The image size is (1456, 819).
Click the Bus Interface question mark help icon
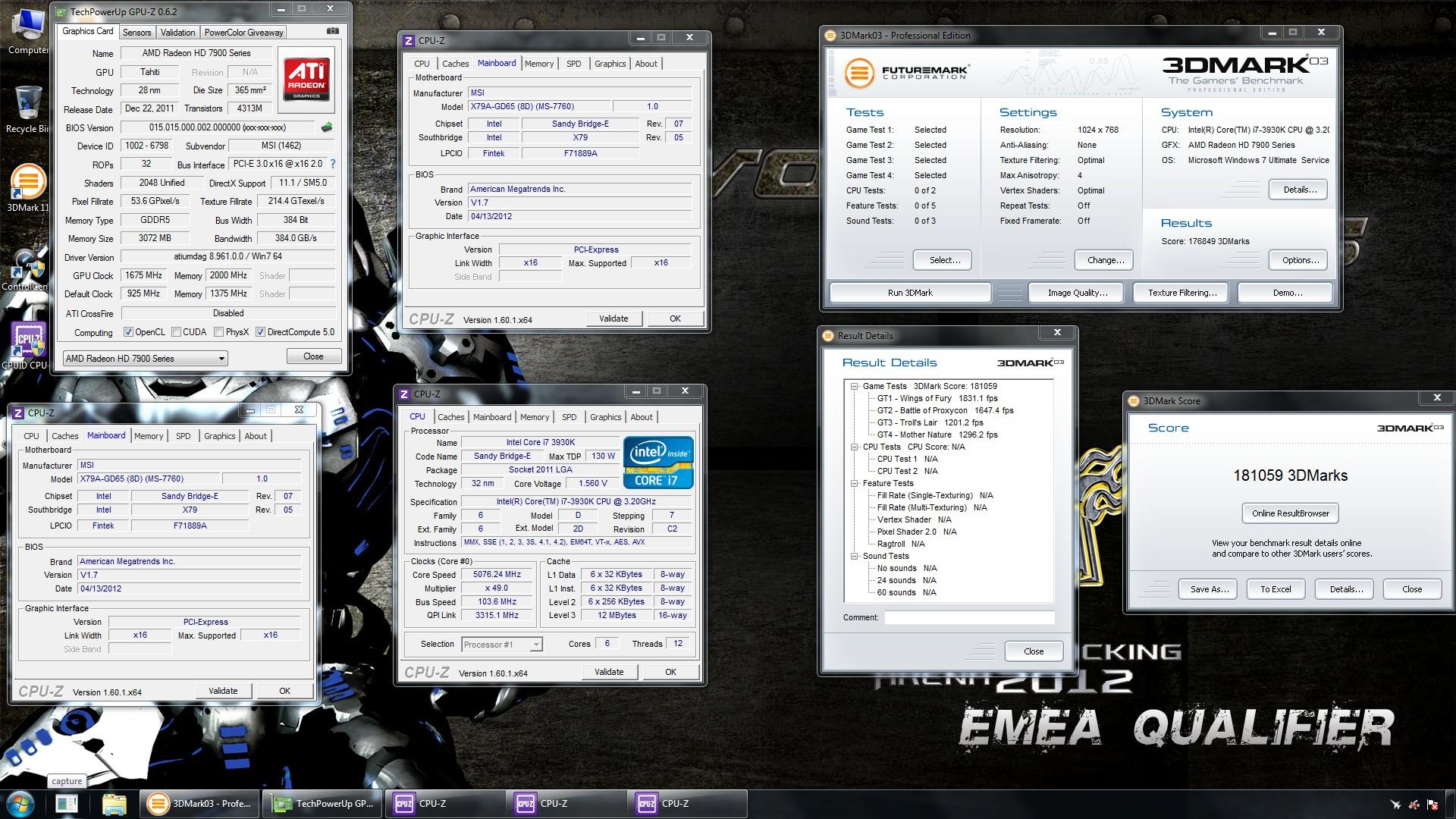332,164
